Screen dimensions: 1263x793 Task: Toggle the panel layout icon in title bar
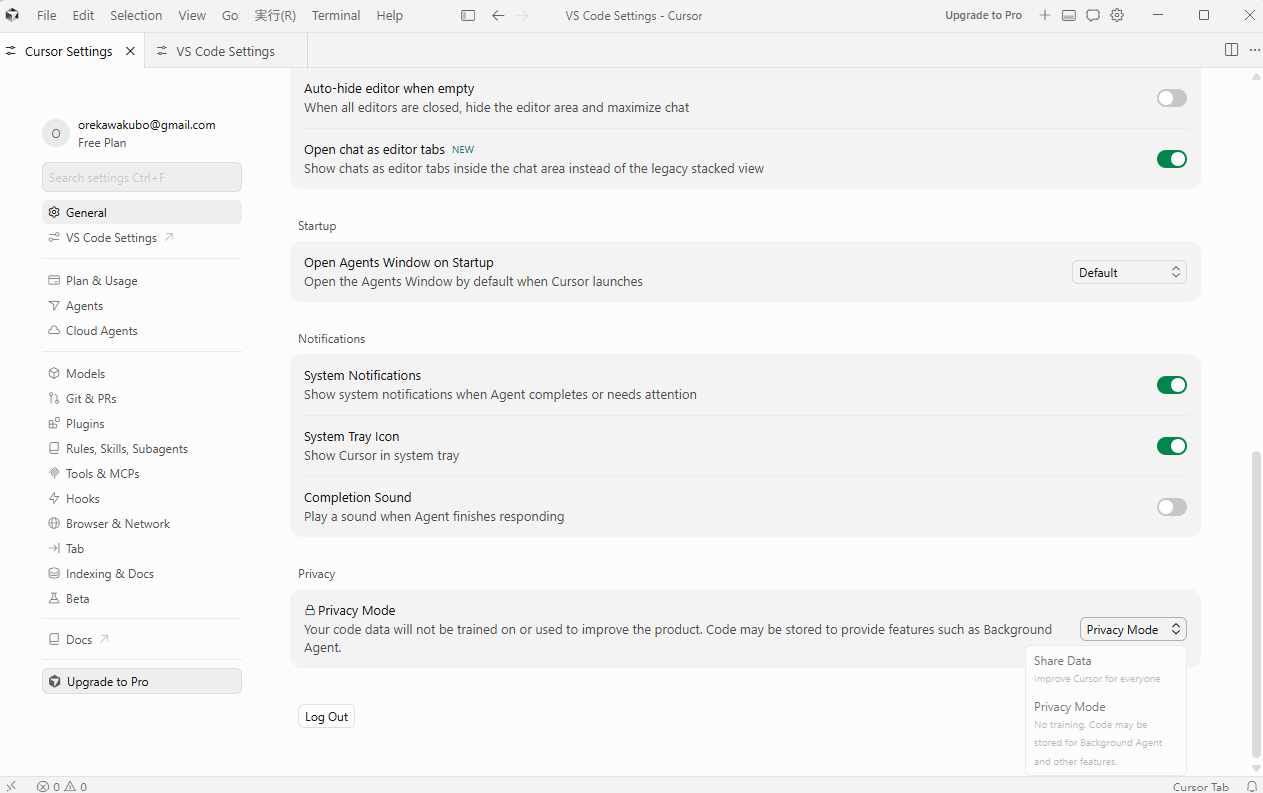pyautogui.click(x=1069, y=15)
